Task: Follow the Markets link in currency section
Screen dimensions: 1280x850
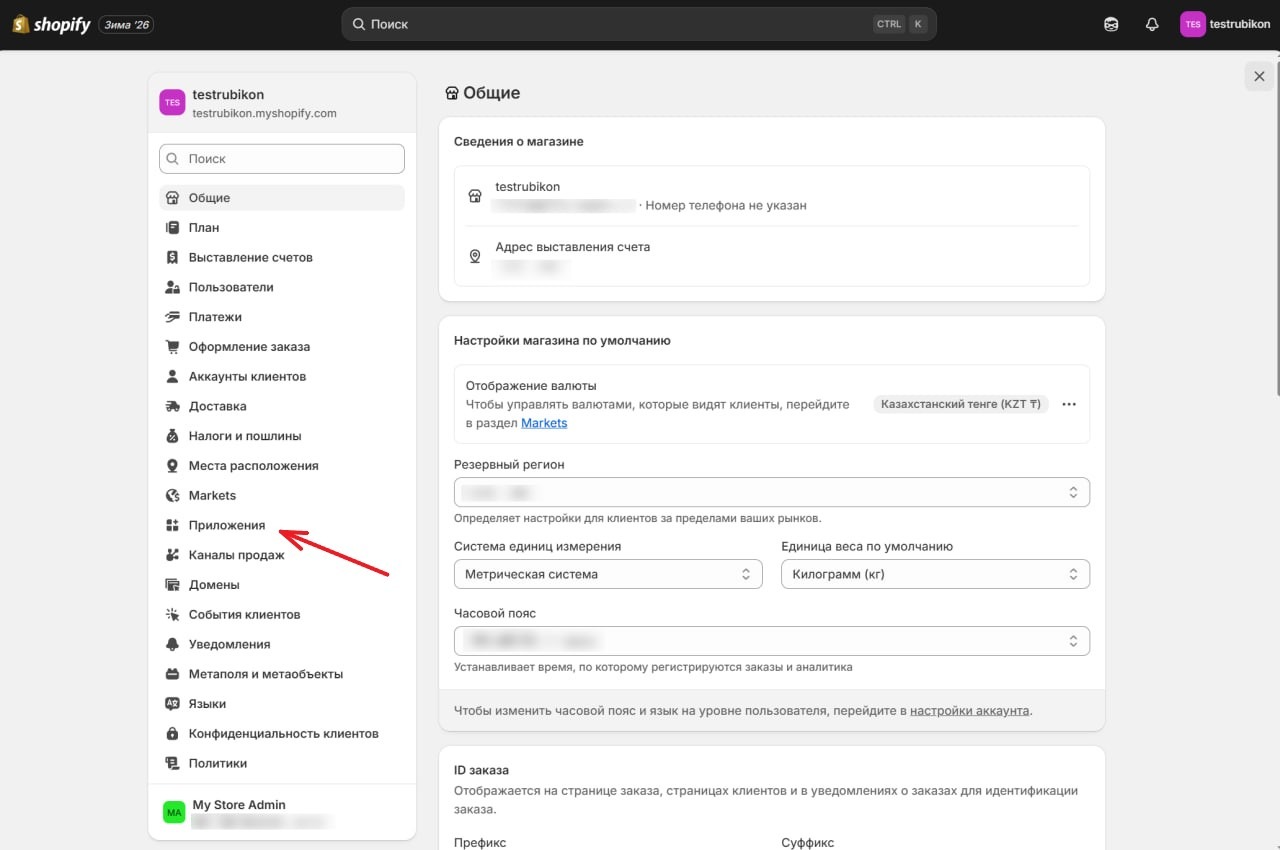Action: [x=544, y=423]
